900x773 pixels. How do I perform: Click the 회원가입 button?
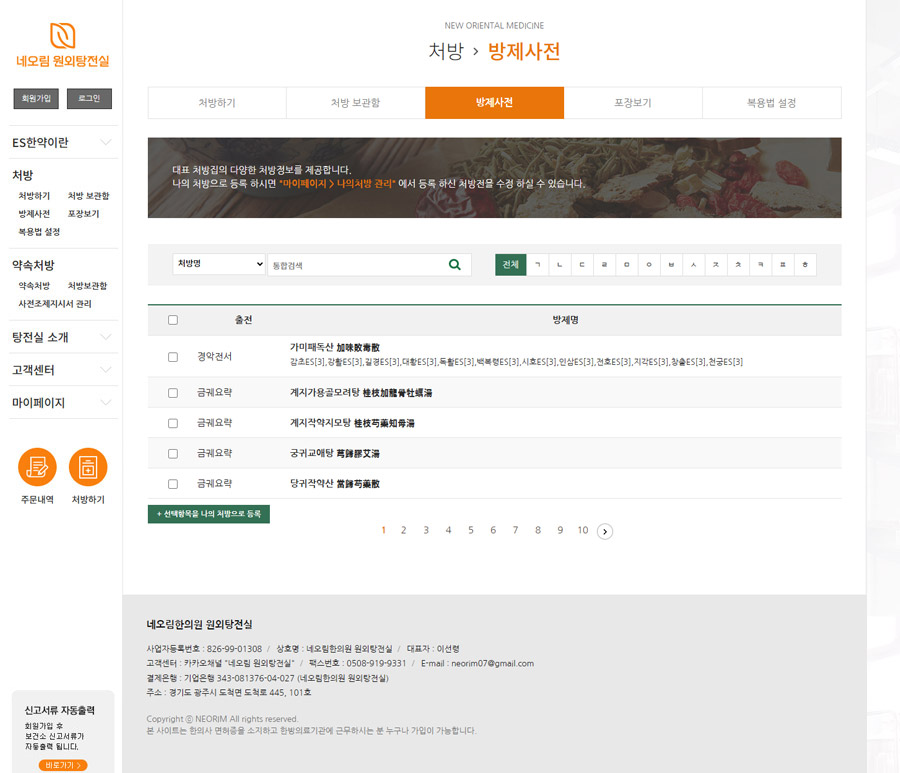[x=36, y=99]
